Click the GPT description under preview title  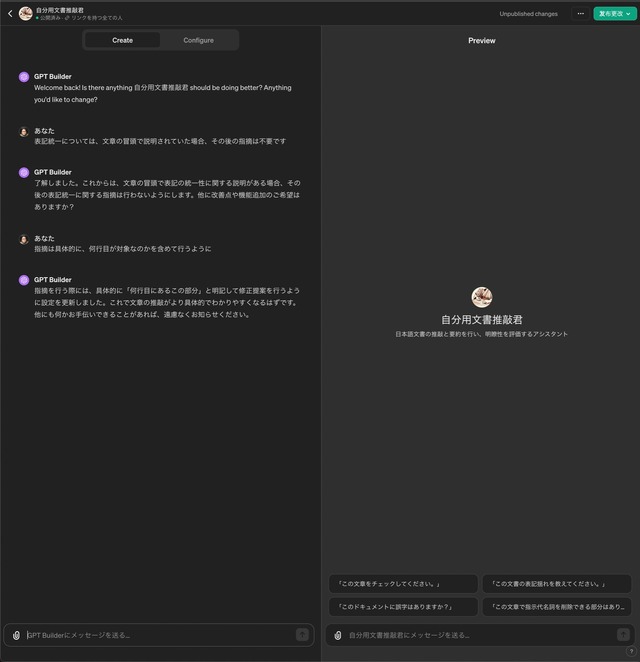[482, 334]
